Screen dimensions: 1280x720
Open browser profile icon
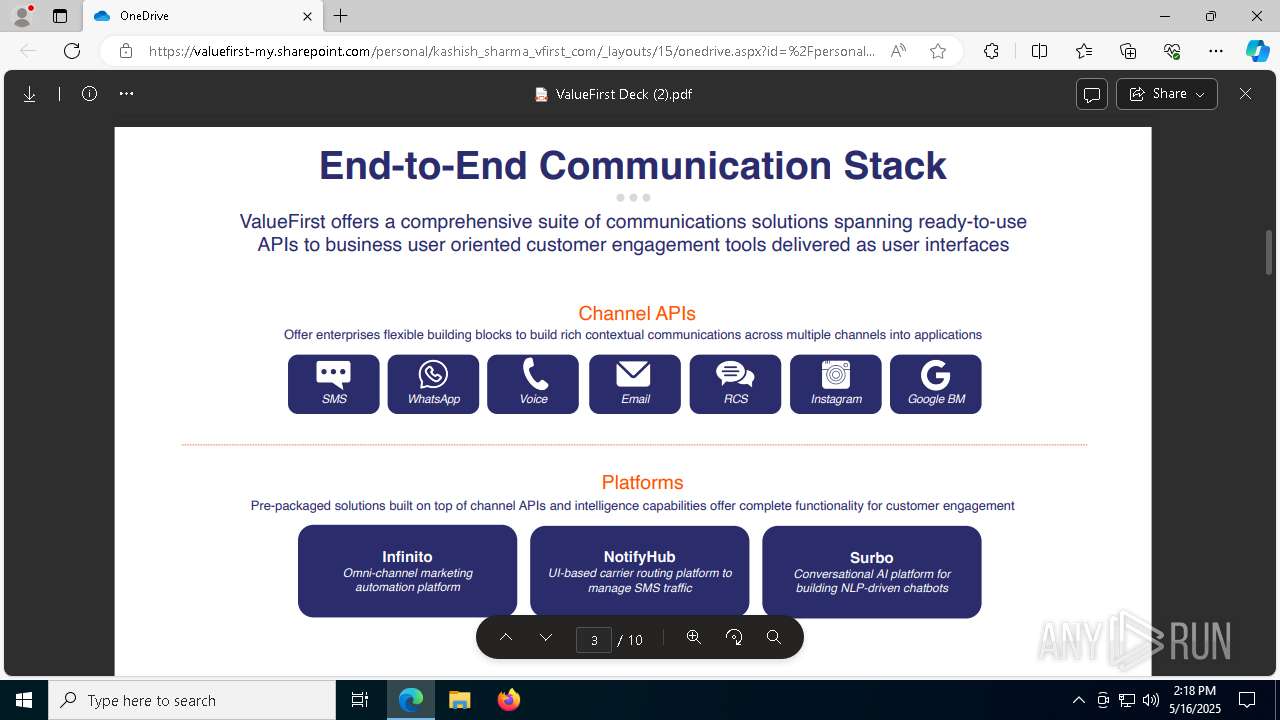point(22,16)
